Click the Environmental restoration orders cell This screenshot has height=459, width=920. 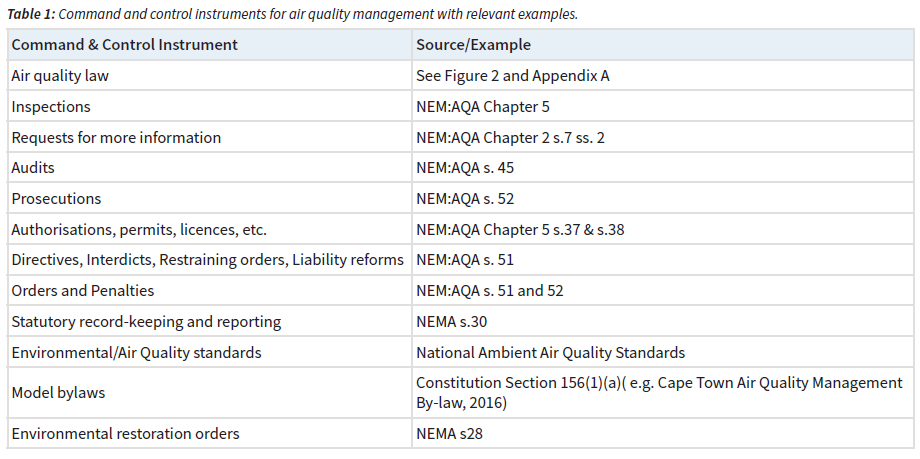coord(125,434)
